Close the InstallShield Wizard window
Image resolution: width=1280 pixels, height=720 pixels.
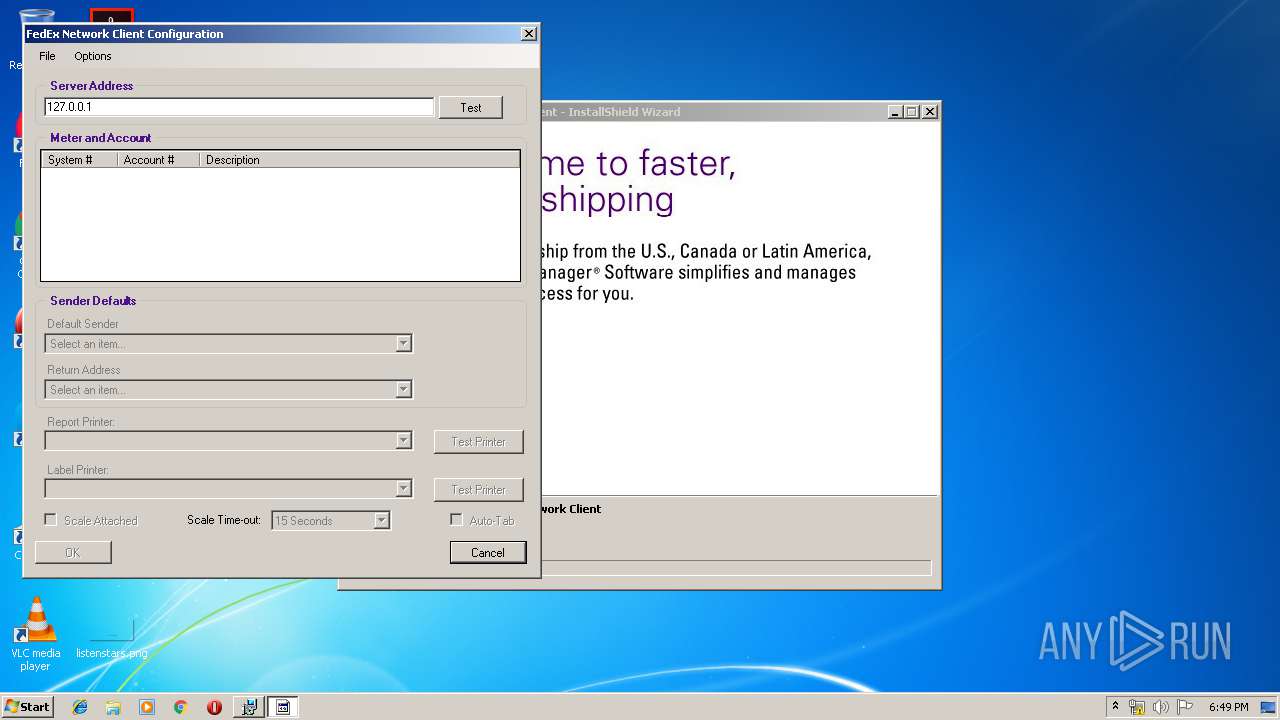(930, 112)
